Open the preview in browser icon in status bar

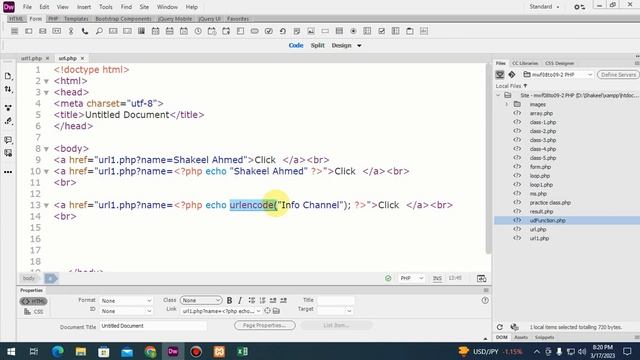click(482, 278)
